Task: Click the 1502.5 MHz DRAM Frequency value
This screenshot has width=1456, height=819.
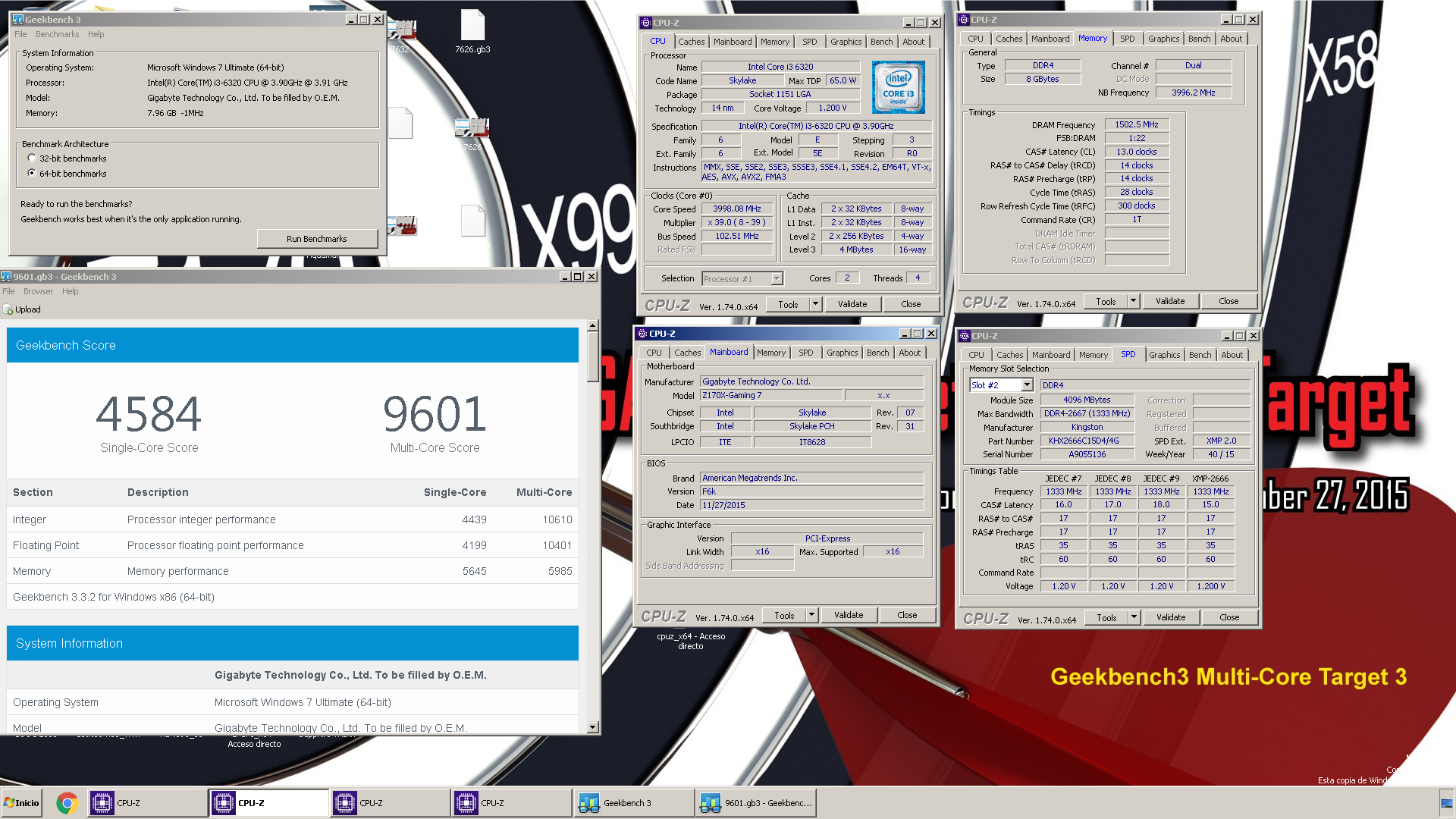Action: (x=1137, y=125)
